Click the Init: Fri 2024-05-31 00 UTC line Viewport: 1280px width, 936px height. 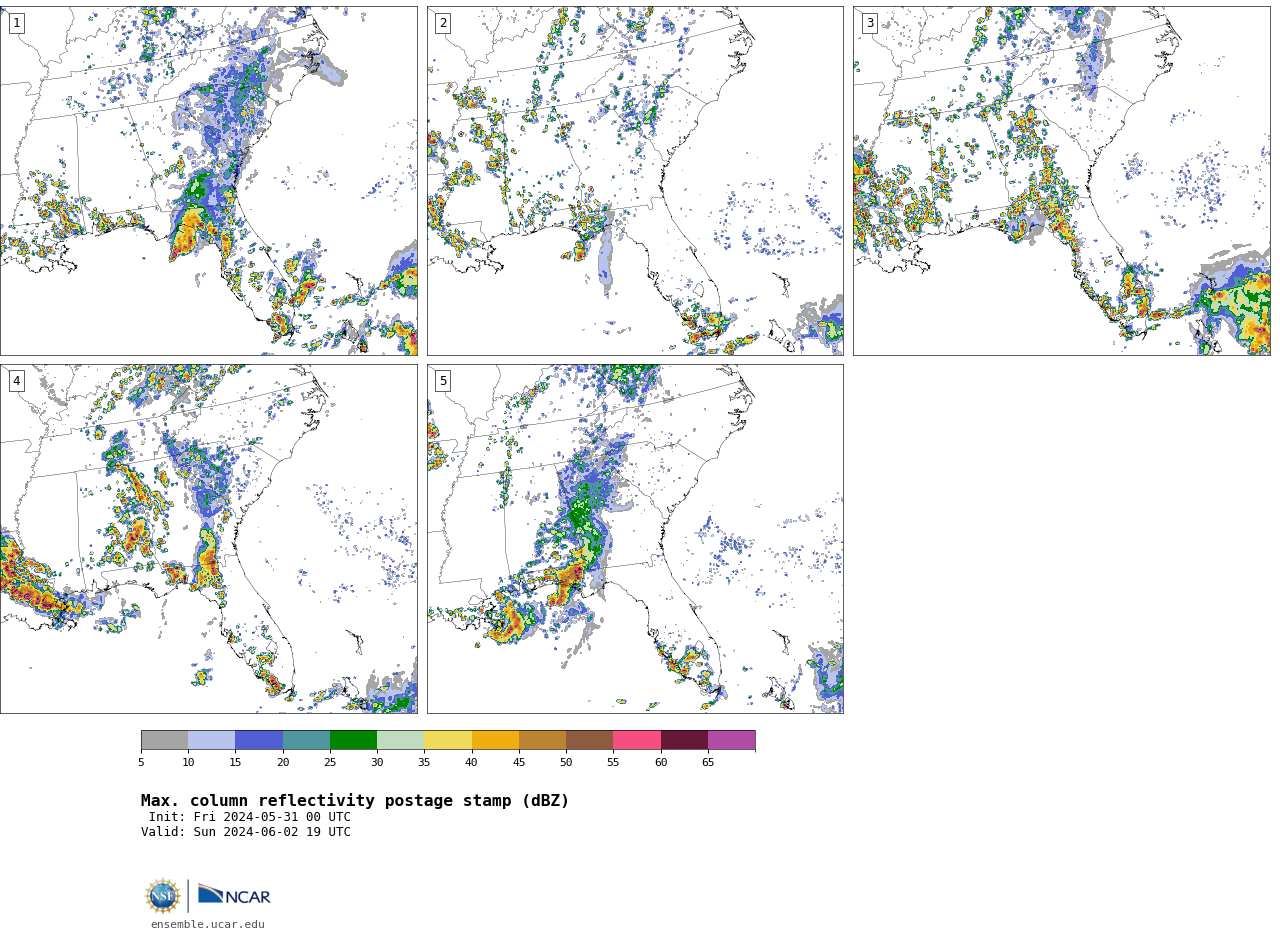click(x=250, y=817)
